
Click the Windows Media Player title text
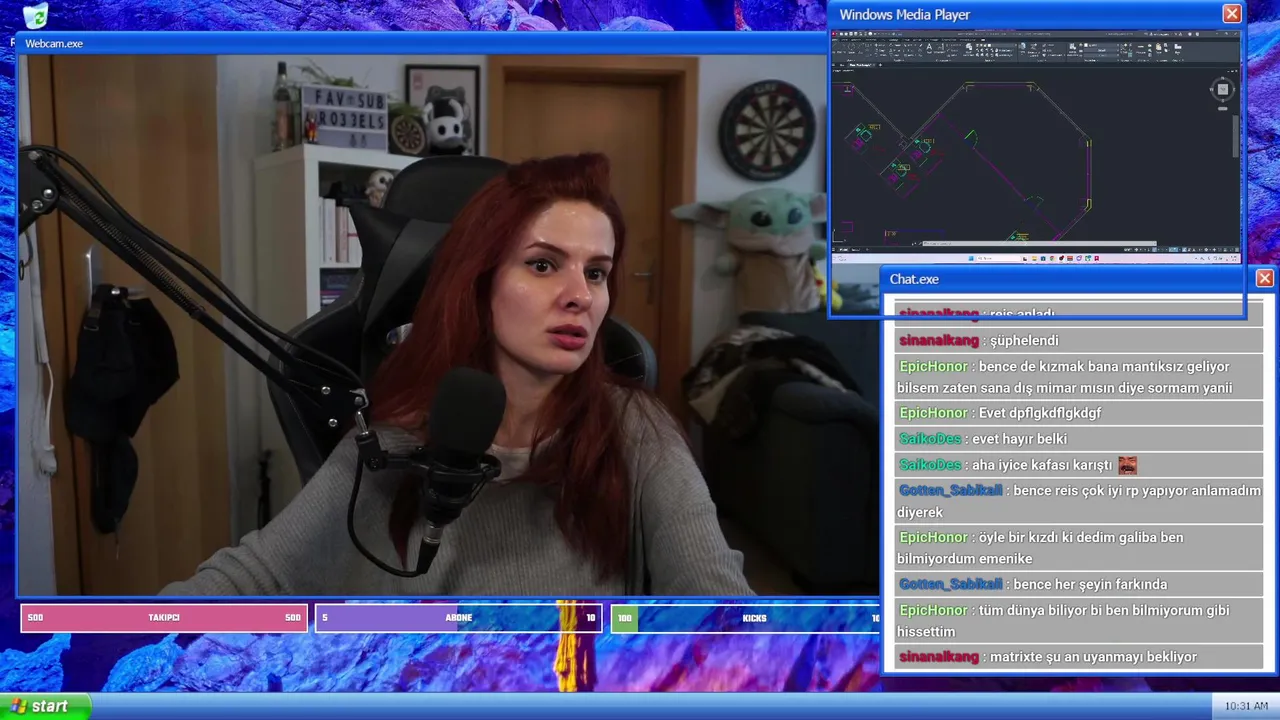[x=904, y=14]
